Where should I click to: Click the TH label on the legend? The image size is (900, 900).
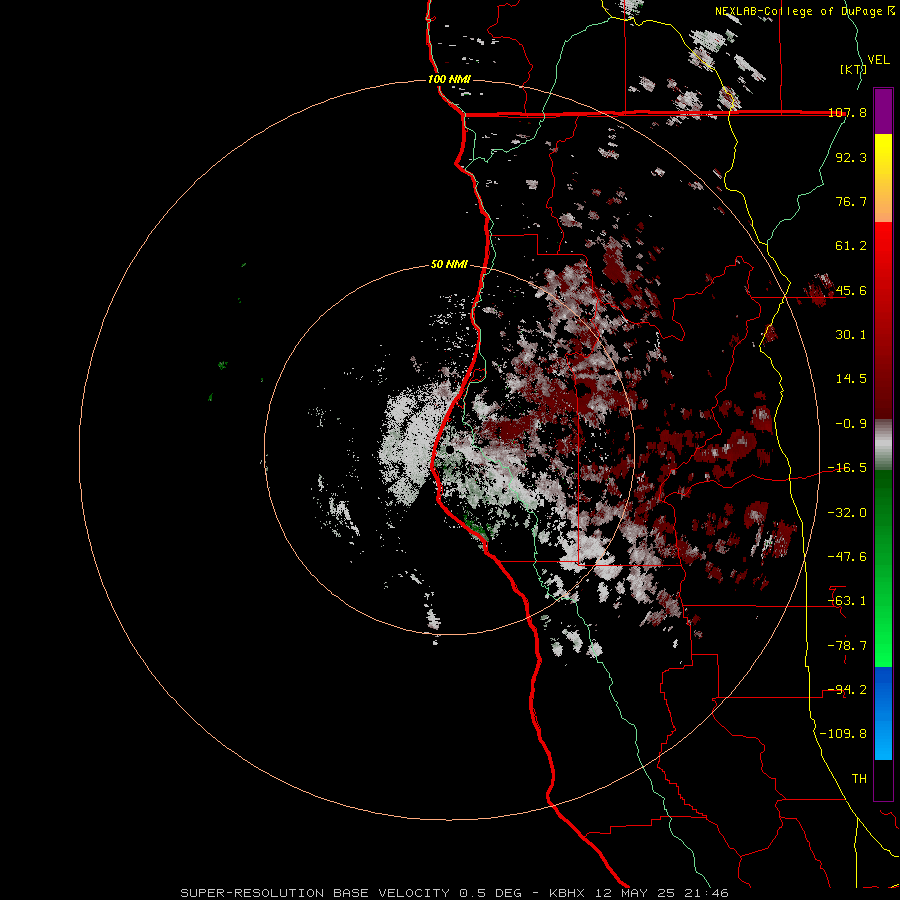click(859, 778)
